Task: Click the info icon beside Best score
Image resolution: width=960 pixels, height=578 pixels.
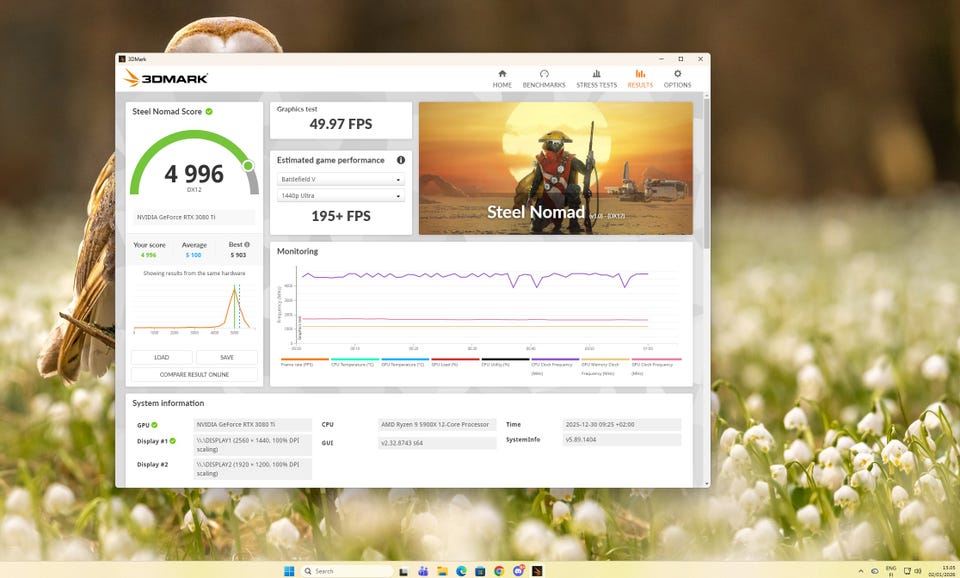Action: point(247,244)
